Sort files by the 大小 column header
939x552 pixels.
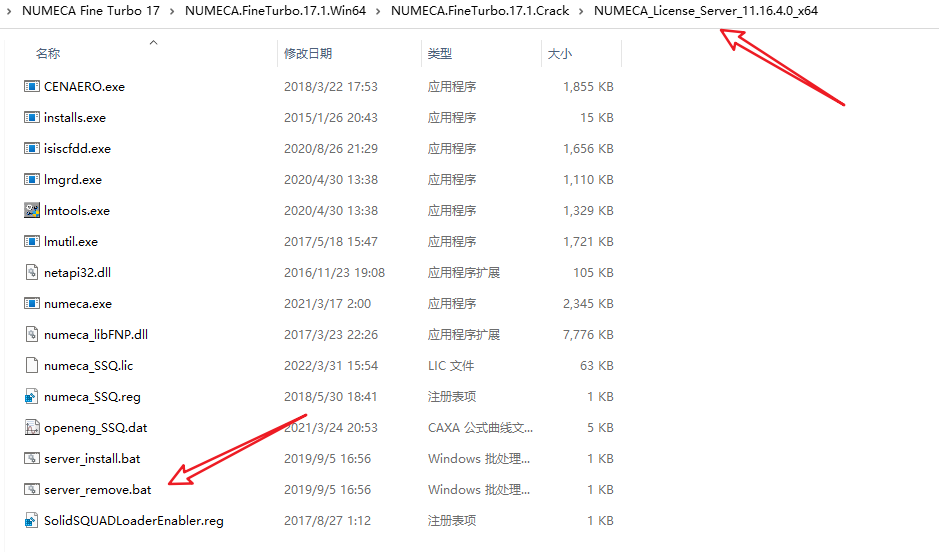559,54
